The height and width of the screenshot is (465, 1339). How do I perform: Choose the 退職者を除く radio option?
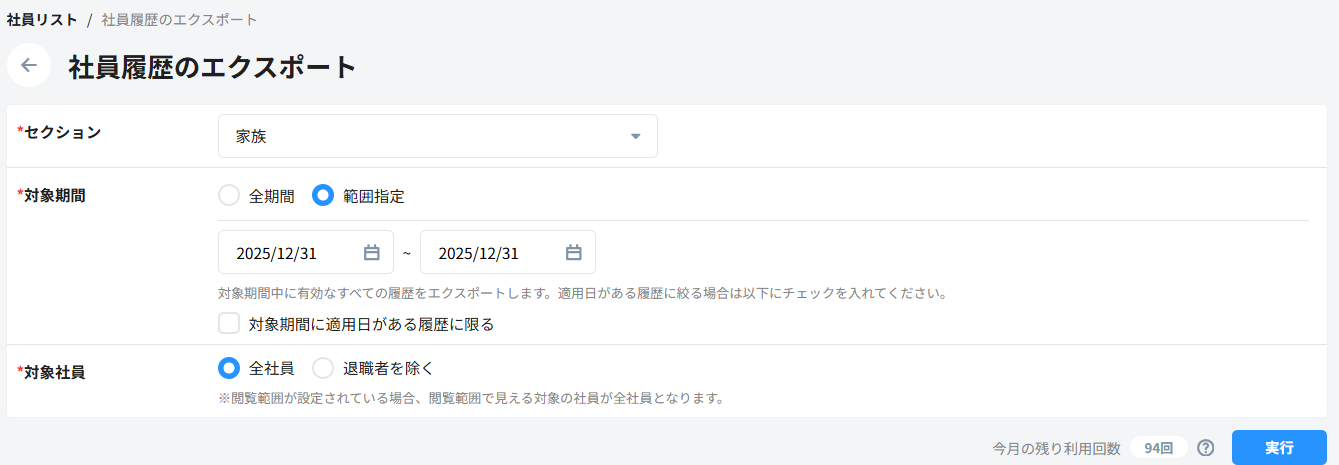point(323,368)
